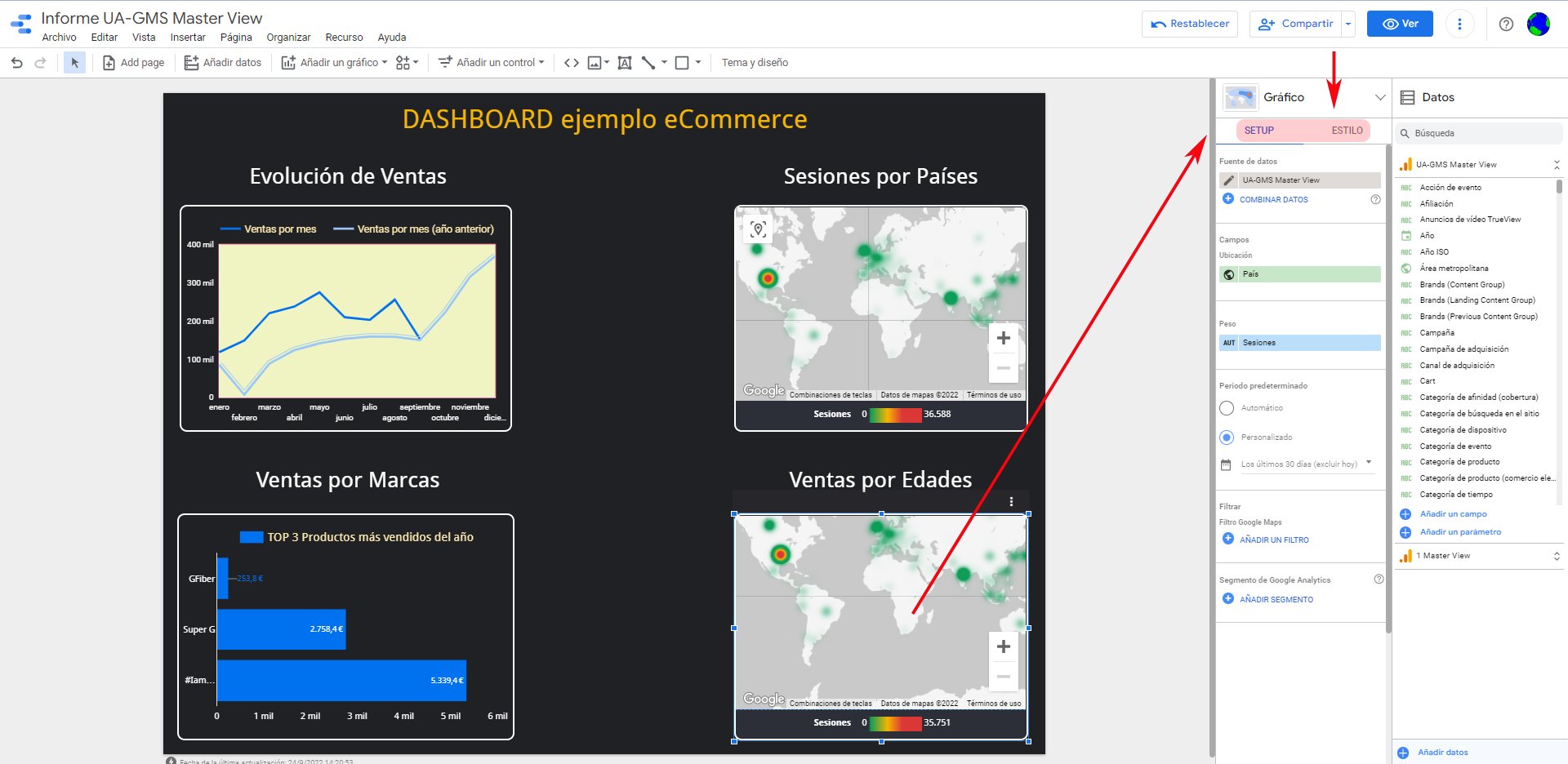Click AÑADIR UN FILTRO link
1568x764 pixels.
tap(1274, 540)
